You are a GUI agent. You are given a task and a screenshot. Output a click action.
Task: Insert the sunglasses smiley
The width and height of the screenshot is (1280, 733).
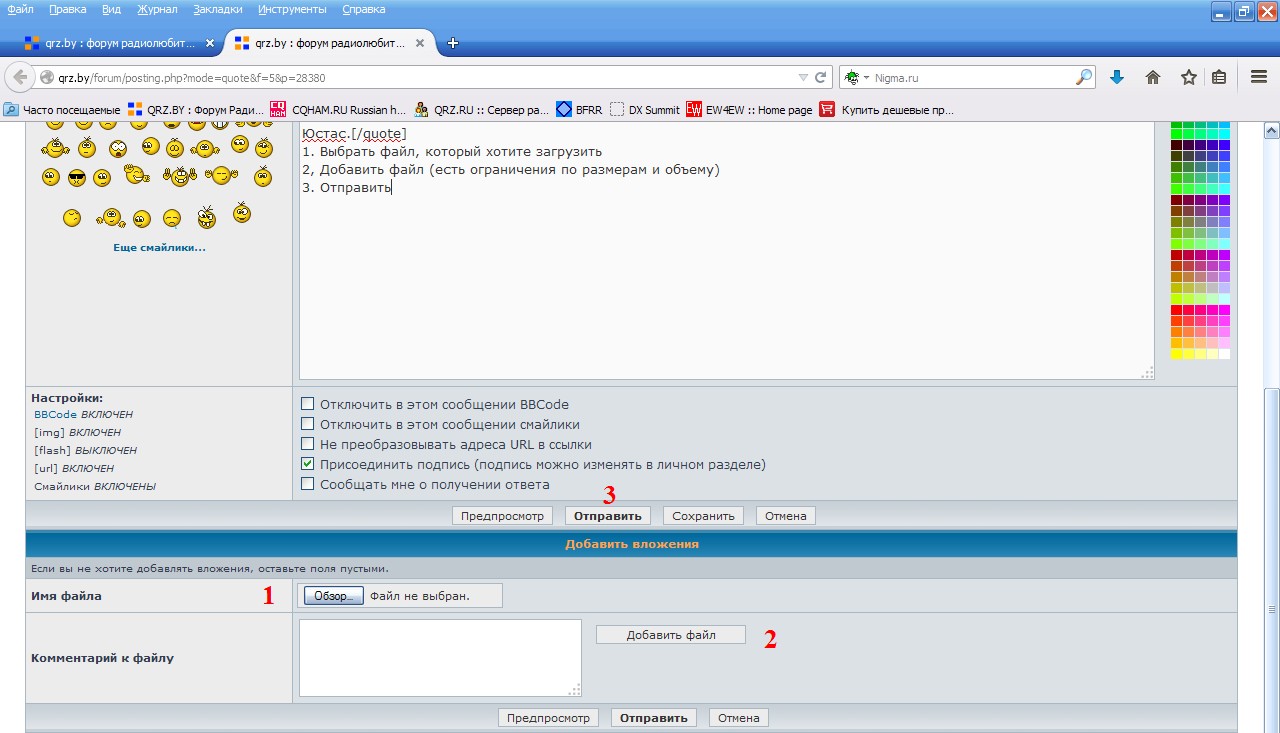point(77,178)
